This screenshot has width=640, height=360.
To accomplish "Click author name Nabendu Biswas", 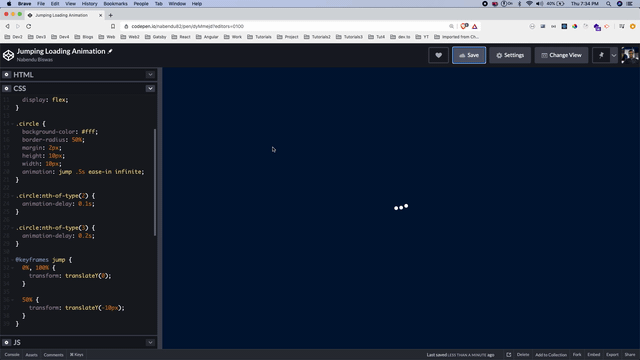I will pyautogui.click(x=35, y=60).
